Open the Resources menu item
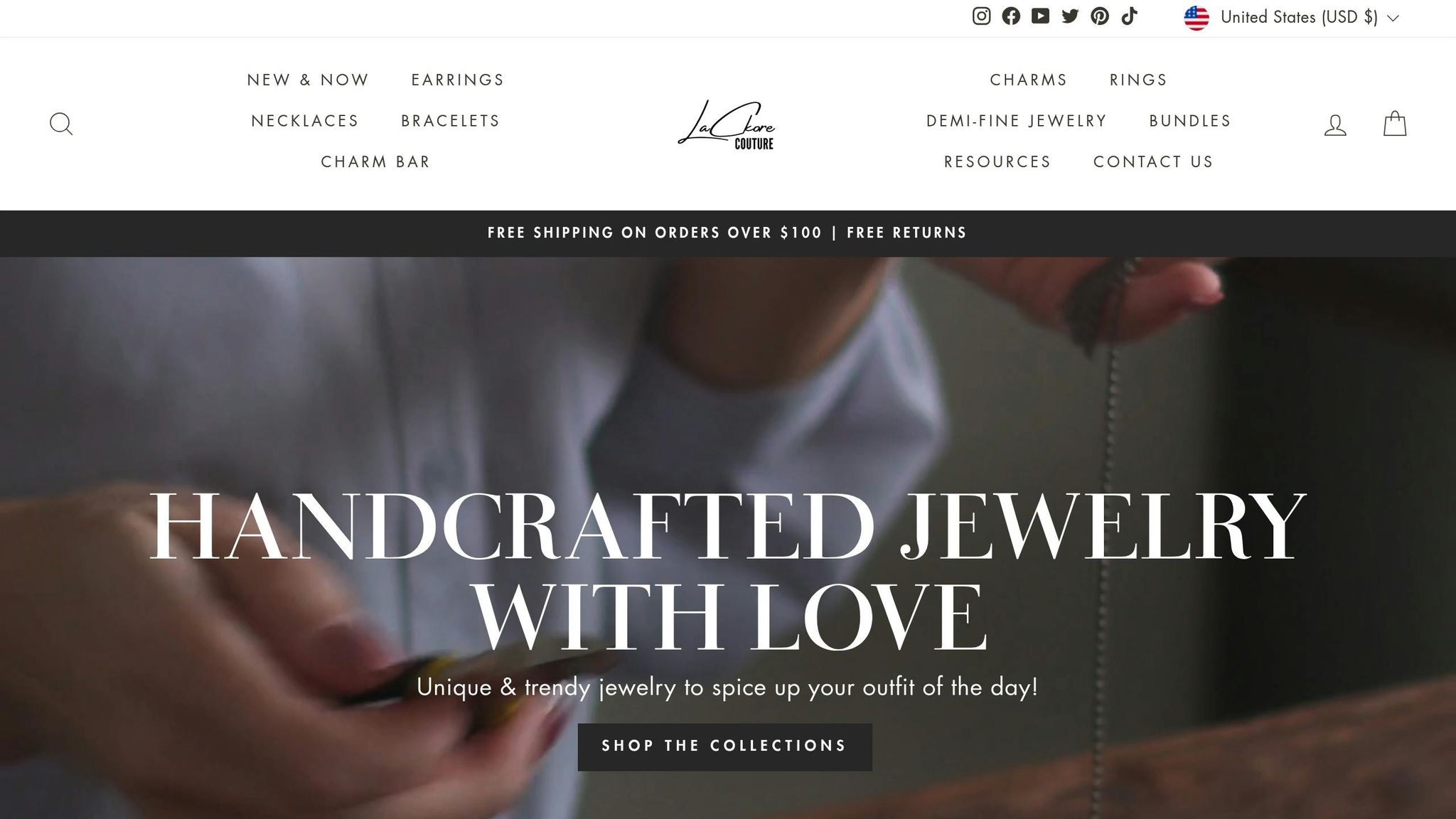 pos(997,162)
